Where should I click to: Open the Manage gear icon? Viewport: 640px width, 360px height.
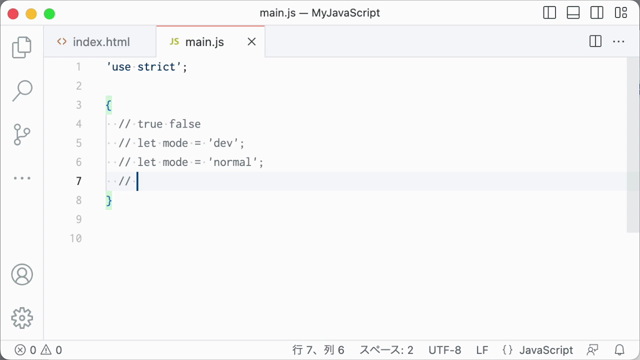(22, 318)
